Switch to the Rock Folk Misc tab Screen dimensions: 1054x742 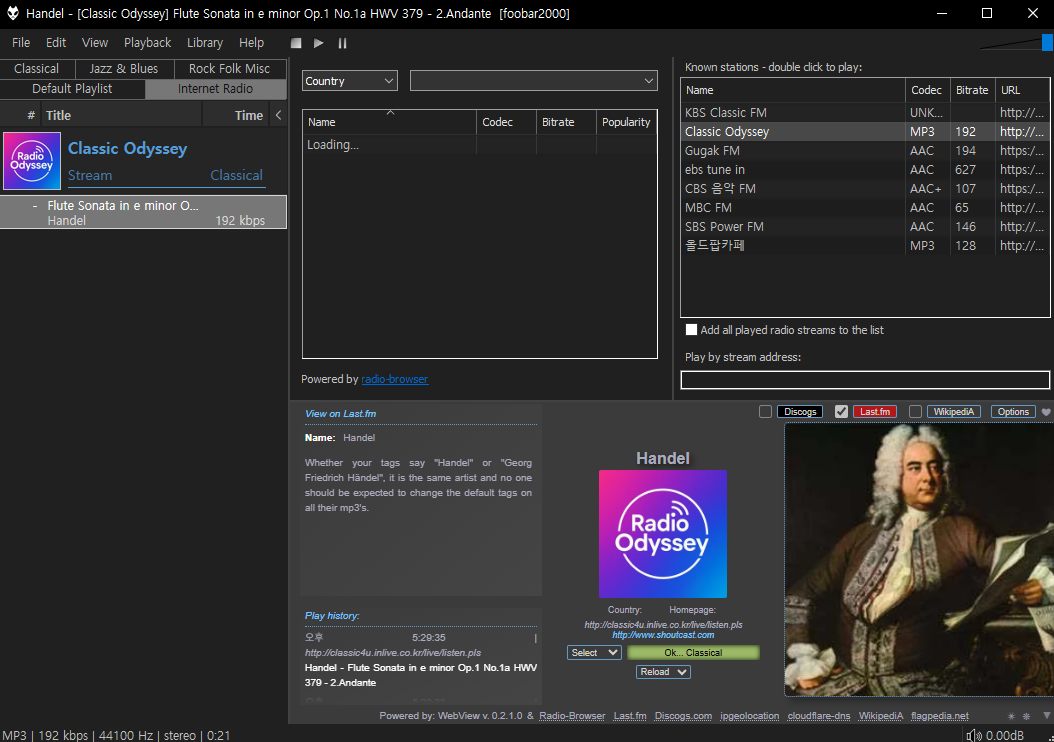coord(229,69)
